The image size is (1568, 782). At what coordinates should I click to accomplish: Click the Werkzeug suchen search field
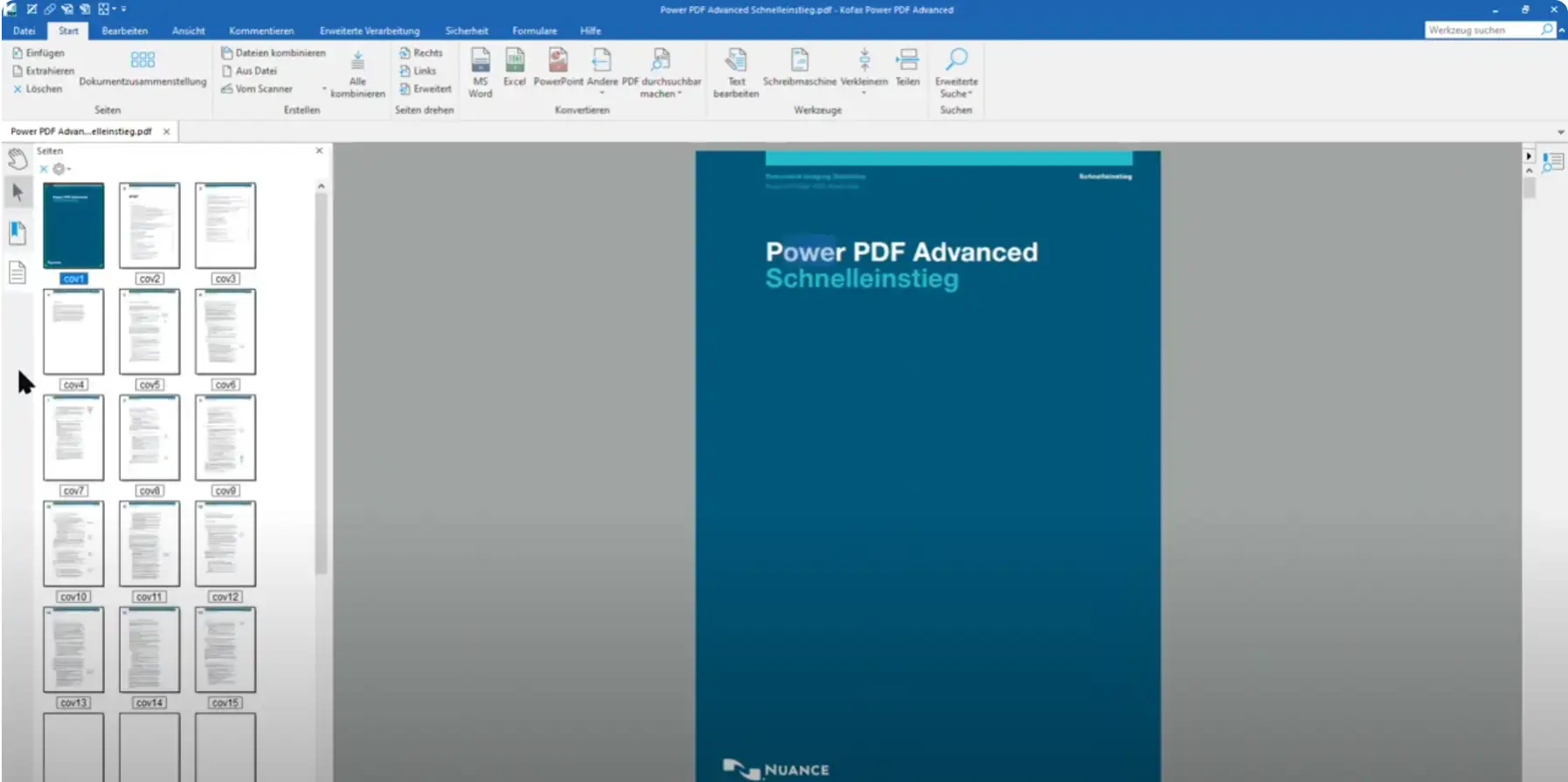pos(1482,30)
